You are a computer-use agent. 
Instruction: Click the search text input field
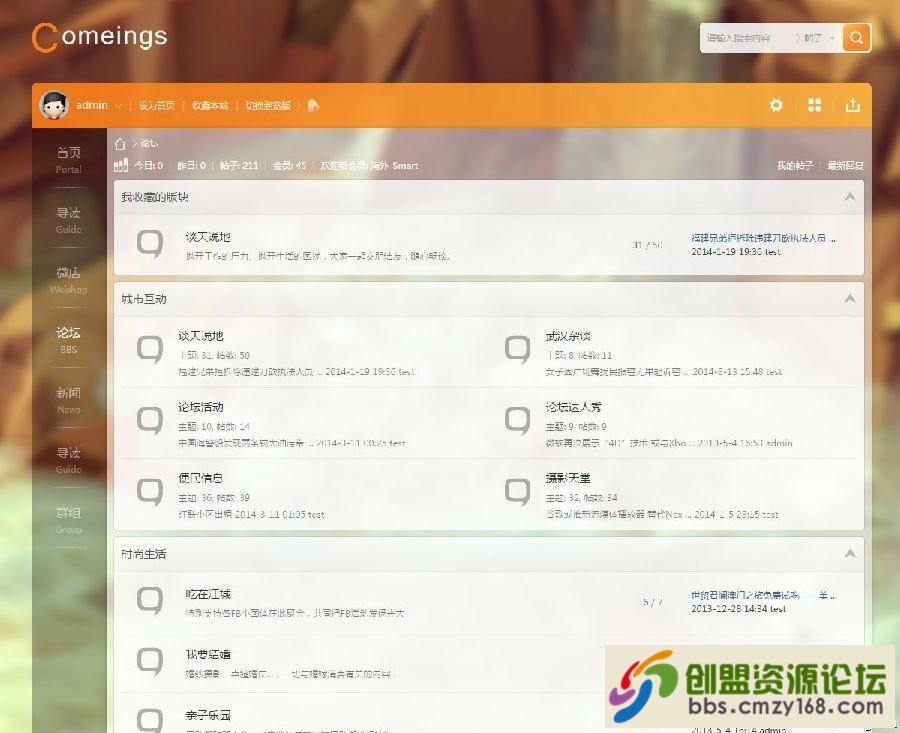(746, 38)
